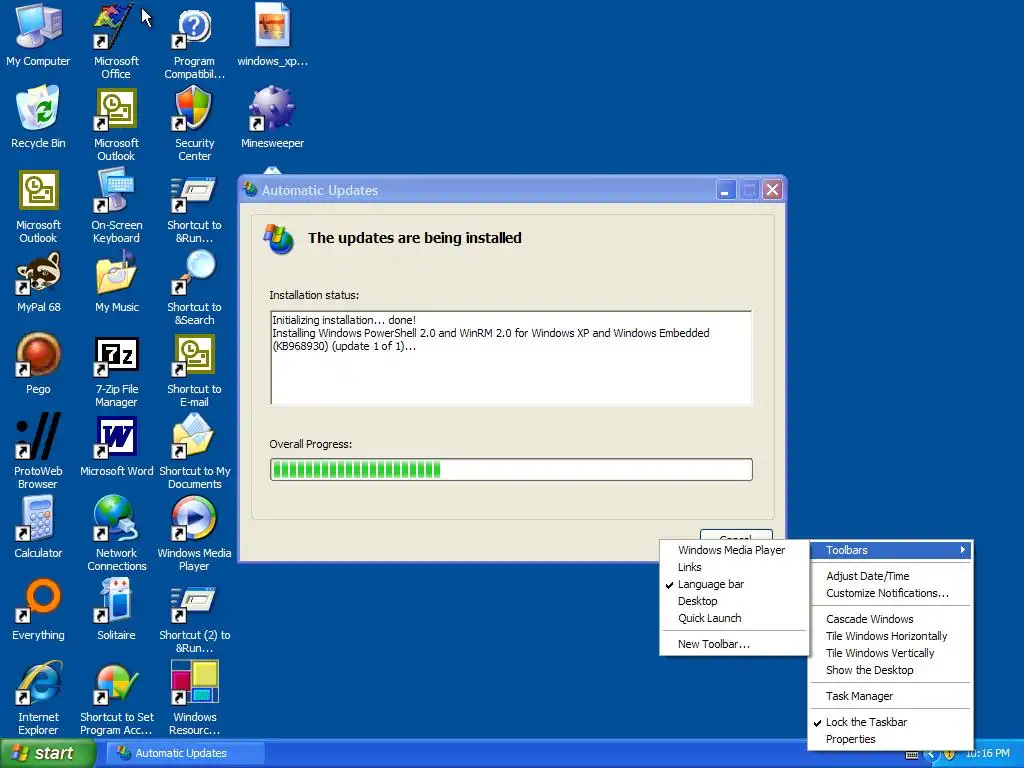Enable the Desktop toolbar
The width and height of the screenshot is (1024, 768).
coord(734,601)
